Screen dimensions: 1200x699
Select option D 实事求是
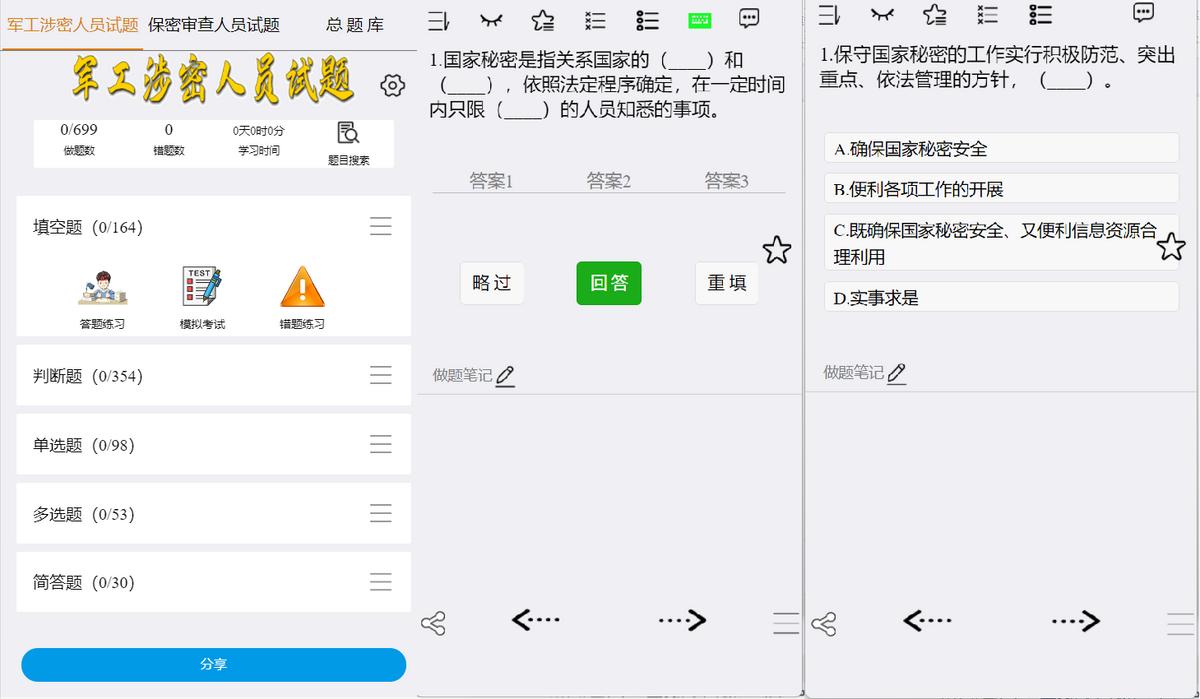click(x=1000, y=297)
